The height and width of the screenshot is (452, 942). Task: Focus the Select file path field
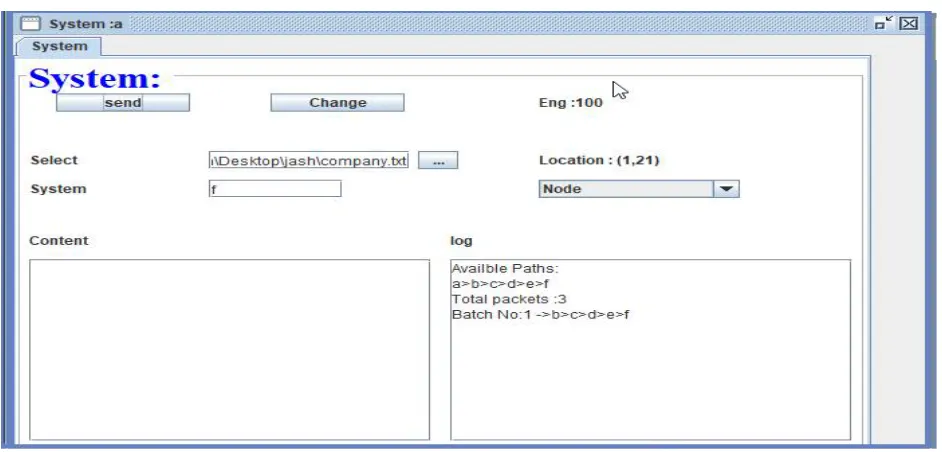click(309, 160)
